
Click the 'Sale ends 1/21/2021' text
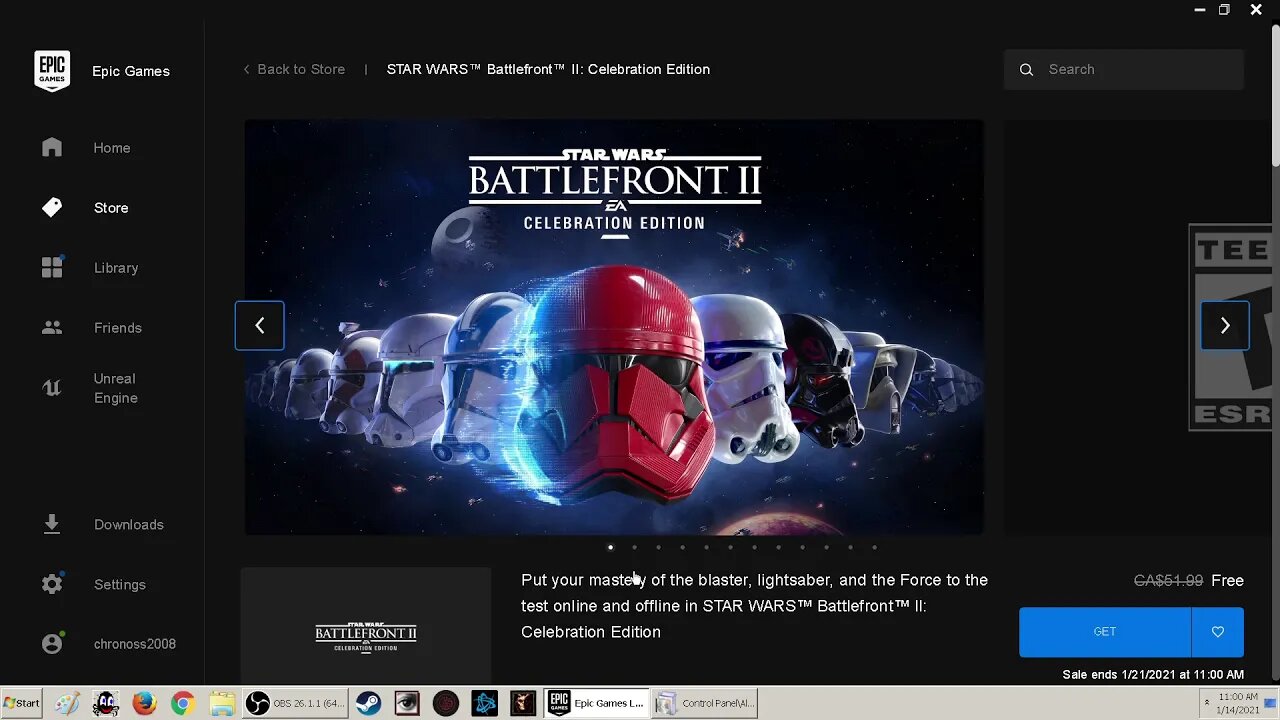click(x=1153, y=675)
